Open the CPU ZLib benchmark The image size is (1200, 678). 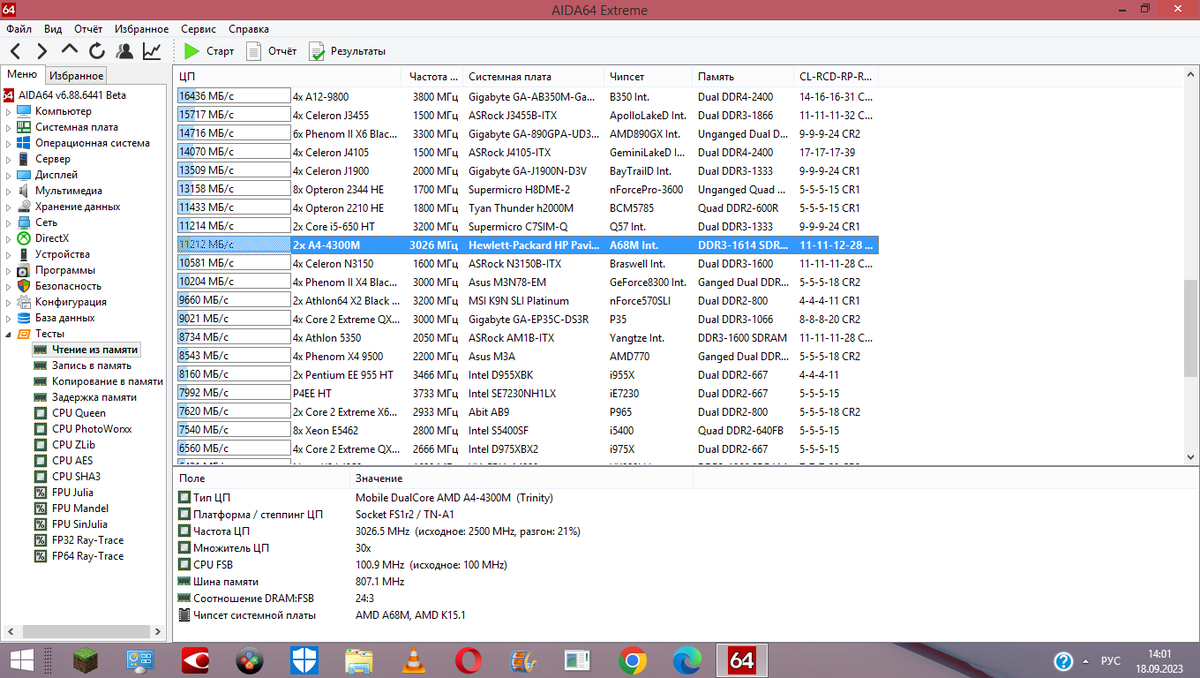pos(72,445)
